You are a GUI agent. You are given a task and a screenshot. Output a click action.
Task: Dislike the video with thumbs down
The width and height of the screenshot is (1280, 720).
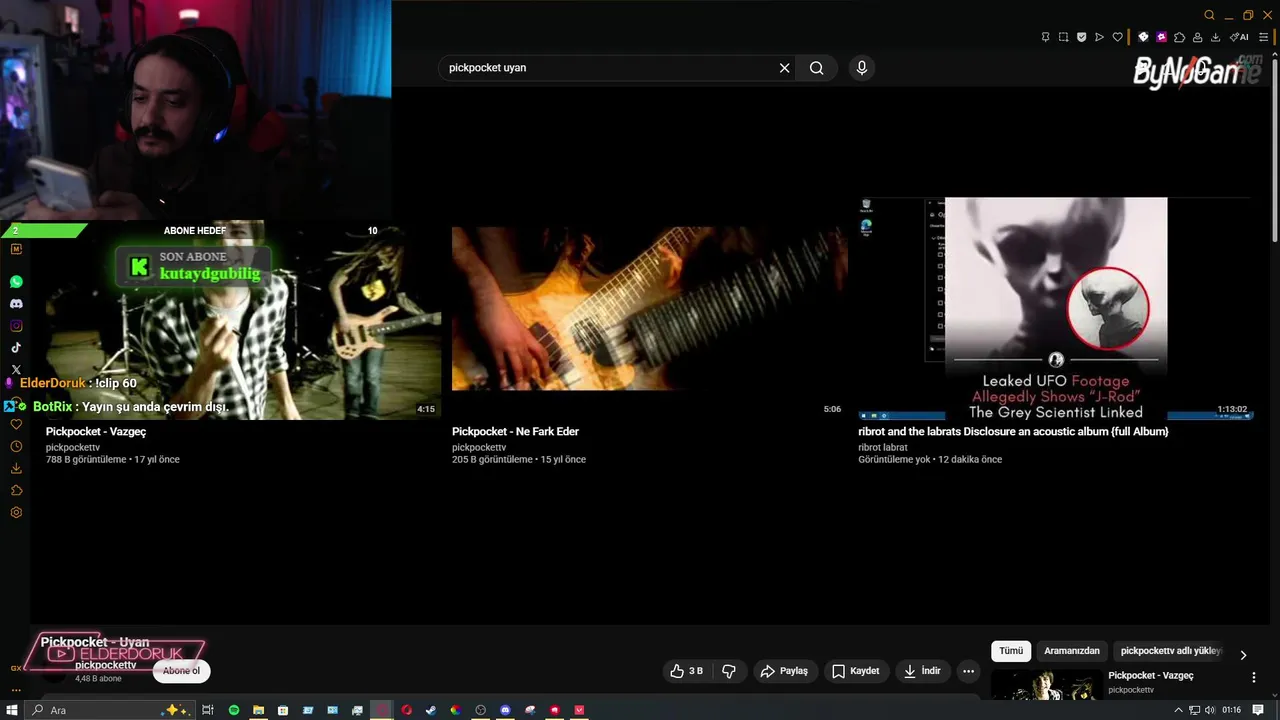(x=729, y=671)
